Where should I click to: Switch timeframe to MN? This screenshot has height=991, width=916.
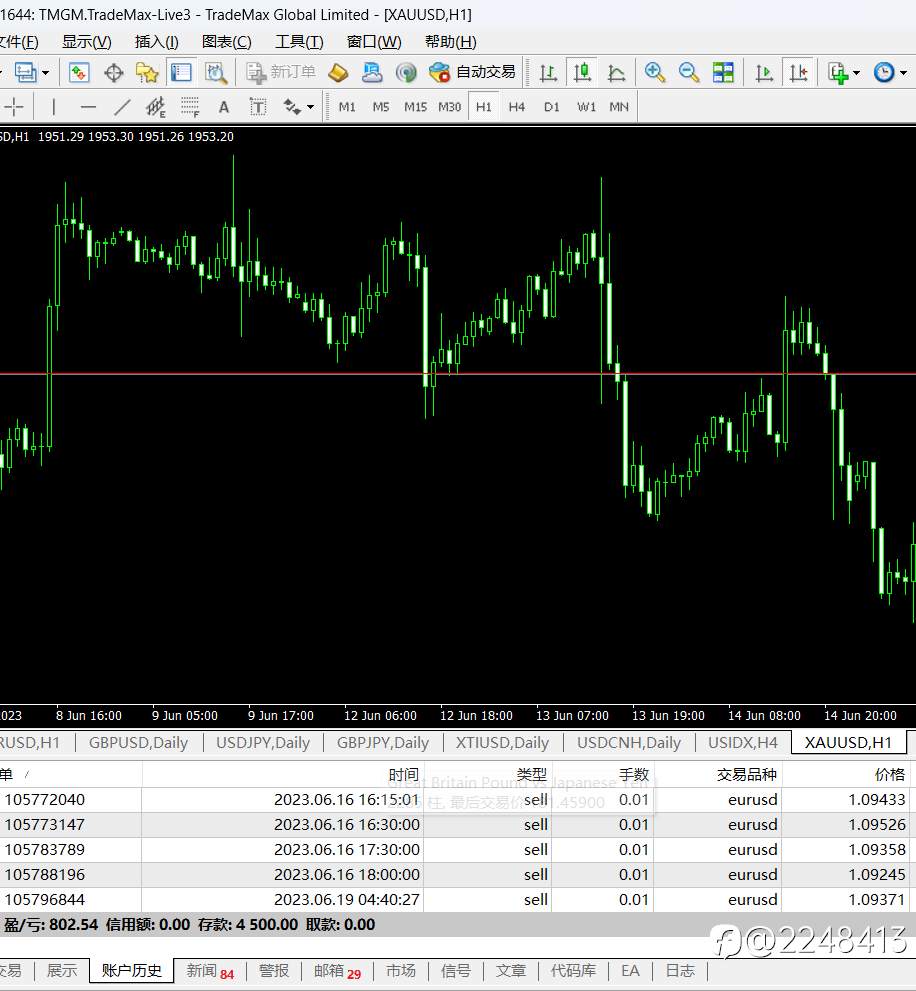coord(619,107)
